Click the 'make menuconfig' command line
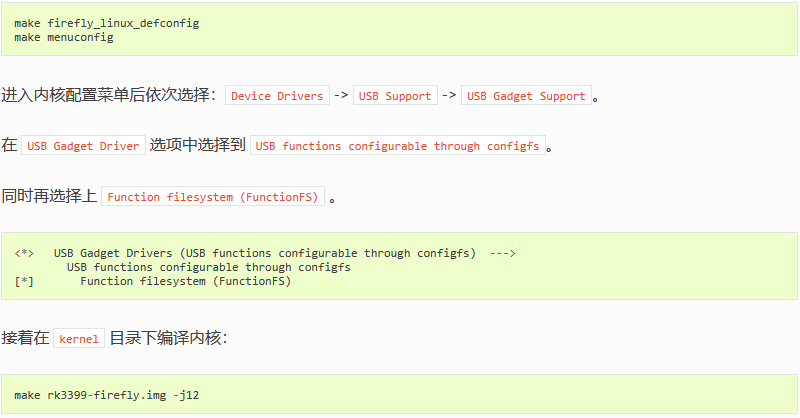 [x=64, y=37]
